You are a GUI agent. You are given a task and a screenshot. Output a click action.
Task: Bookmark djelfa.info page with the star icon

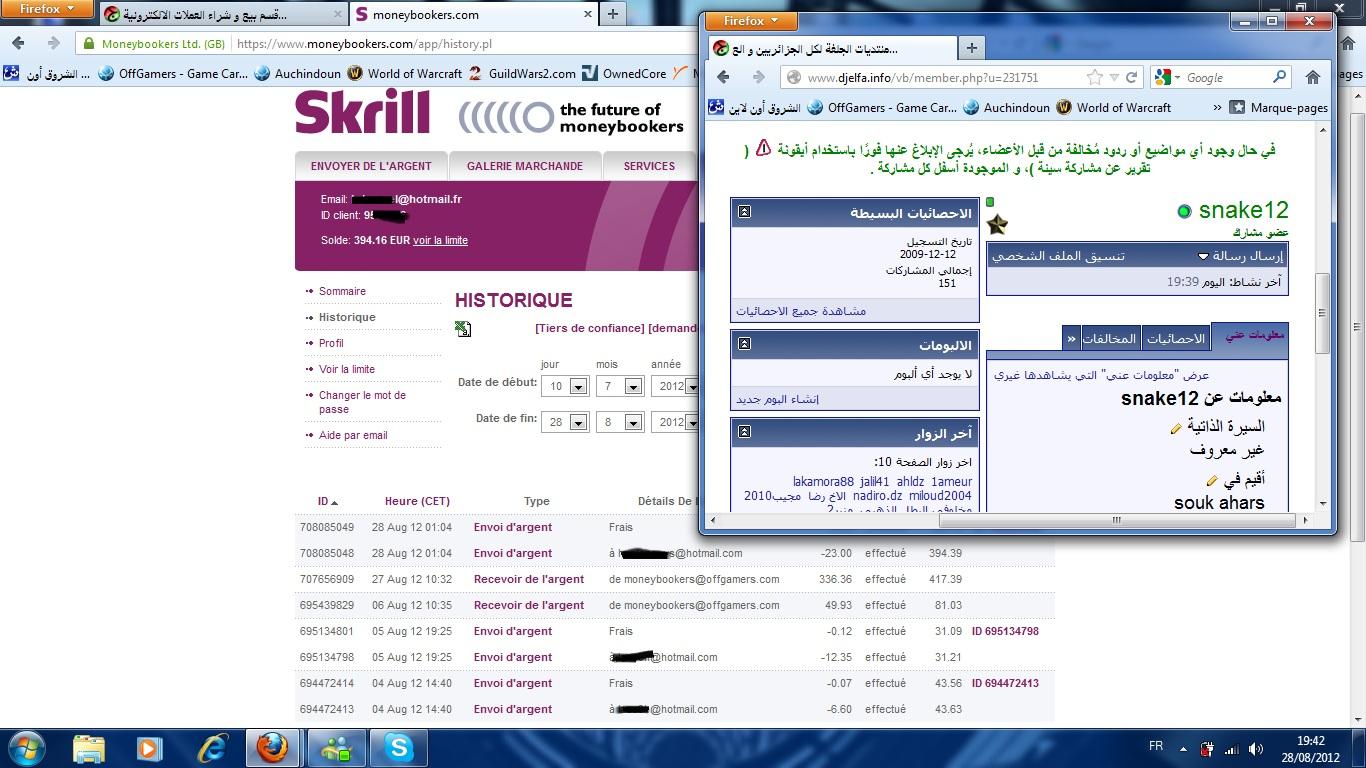pos(1095,77)
